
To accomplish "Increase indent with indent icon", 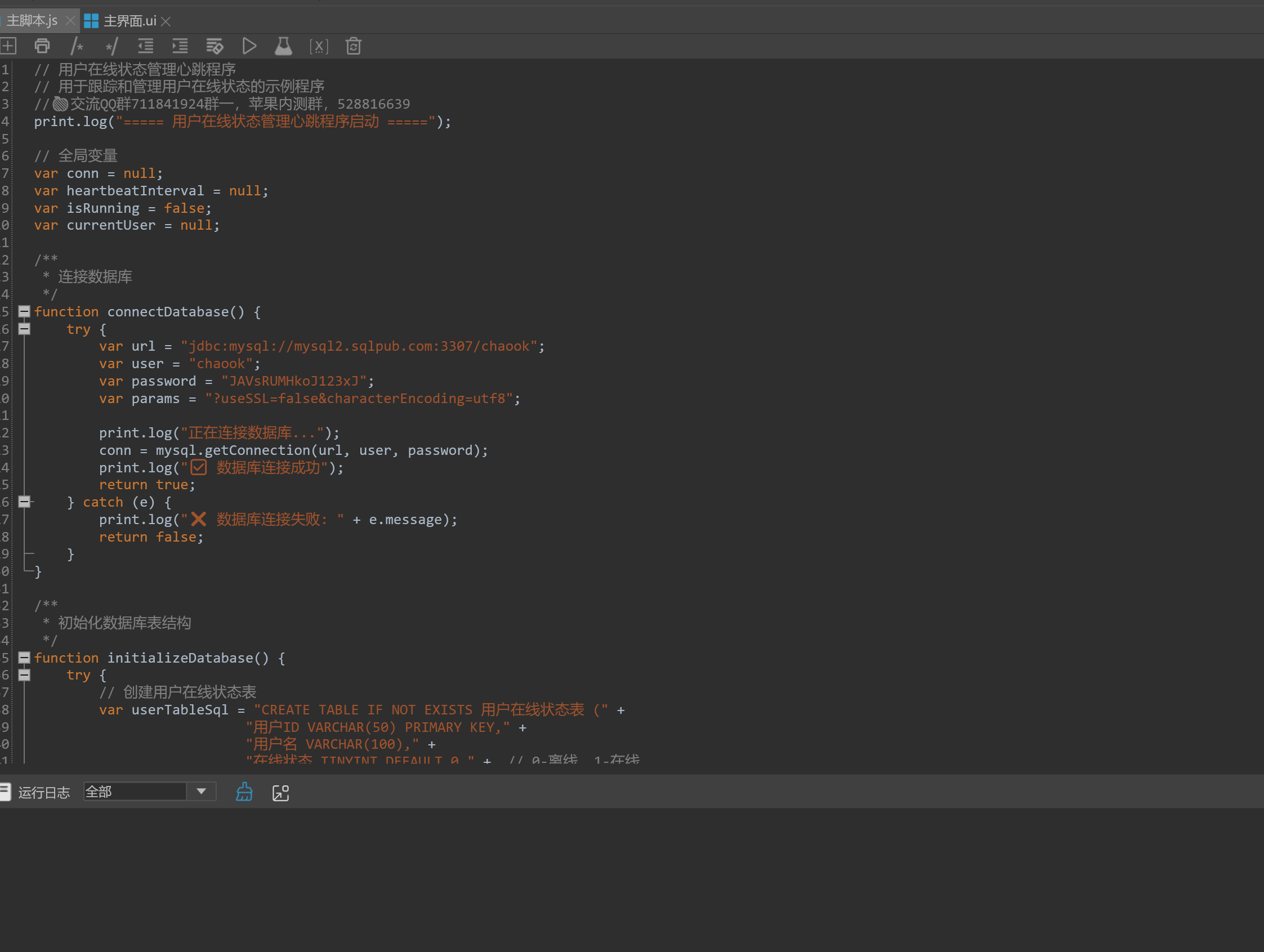I will point(180,46).
